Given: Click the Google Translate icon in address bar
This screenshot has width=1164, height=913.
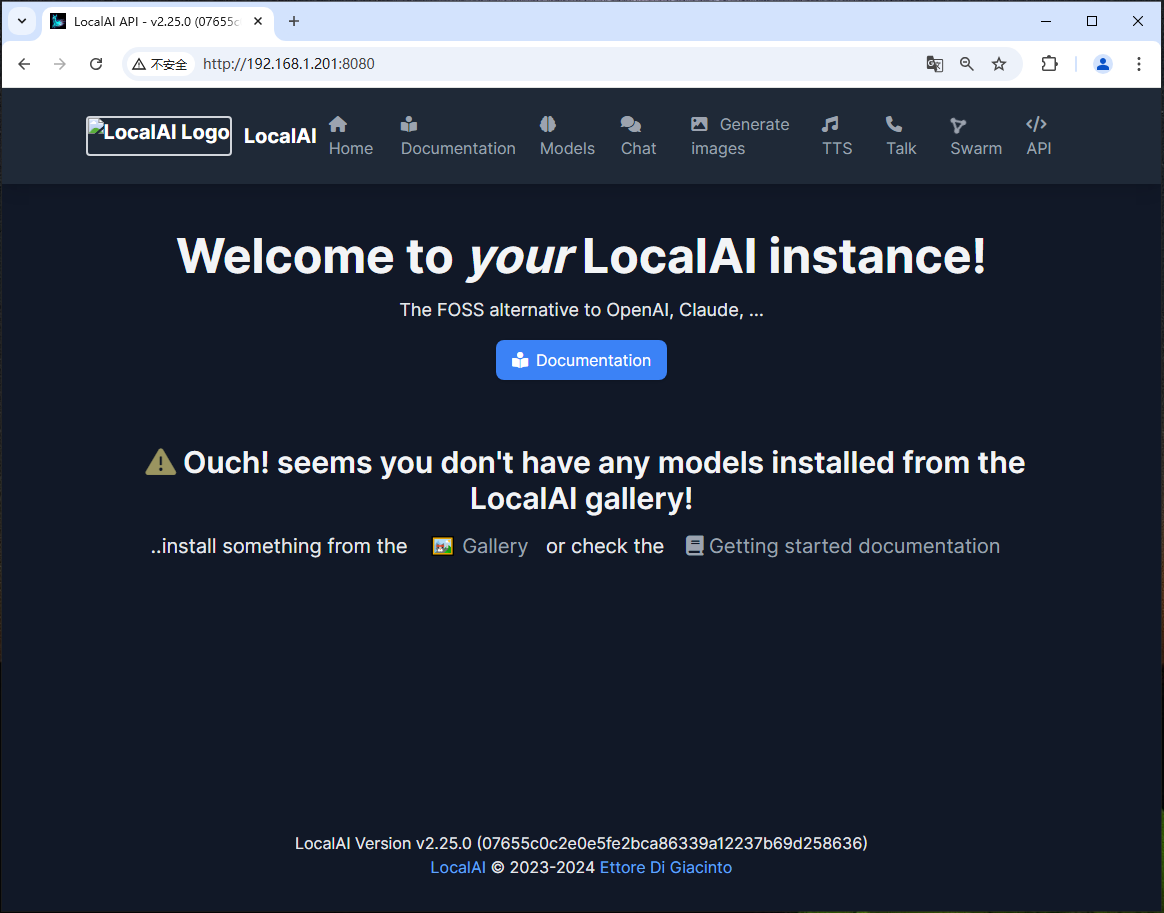Looking at the screenshot, I should coord(934,63).
